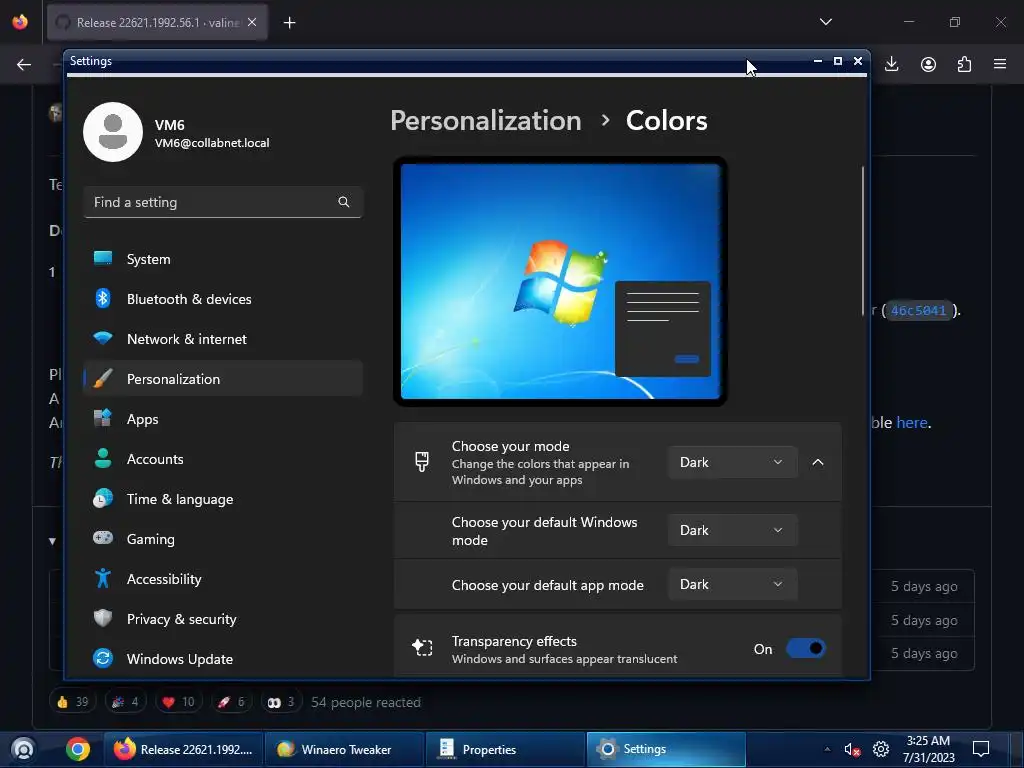Image resolution: width=1024 pixels, height=768 pixels.
Task: Open the Firefox list all tabs chevron
Action: (825, 22)
